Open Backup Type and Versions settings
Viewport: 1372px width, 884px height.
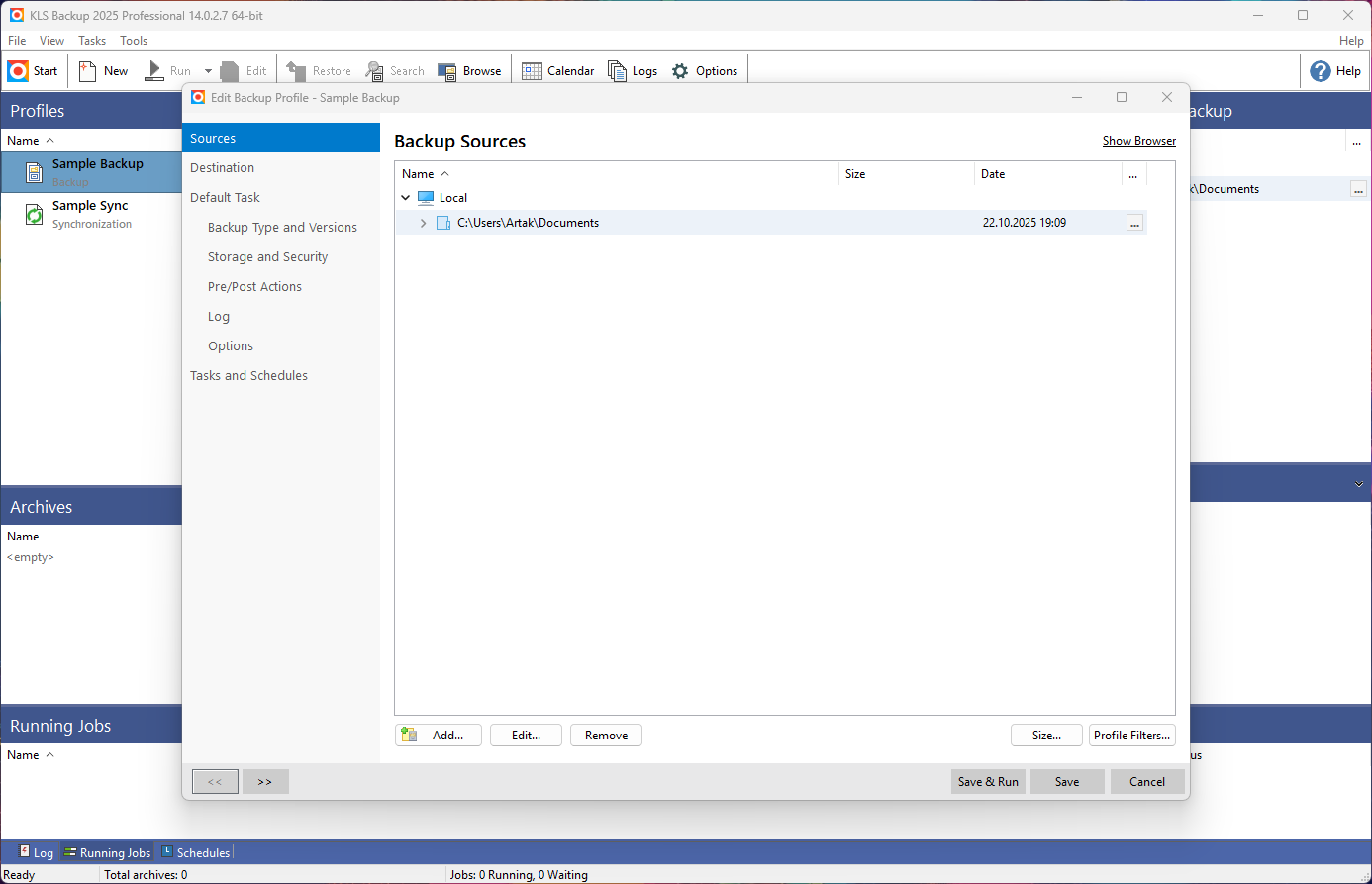pyautogui.click(x=282, y=227)
